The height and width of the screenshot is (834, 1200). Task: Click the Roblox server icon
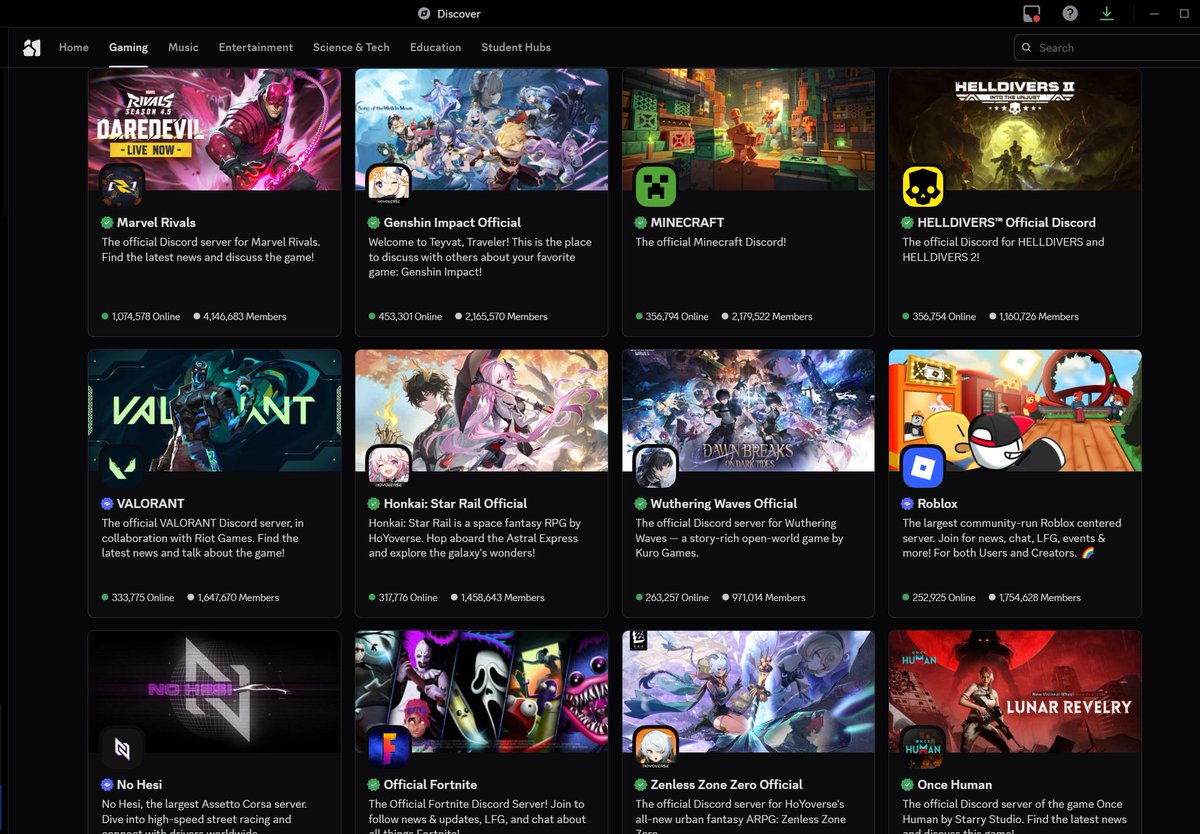point(922,467)
